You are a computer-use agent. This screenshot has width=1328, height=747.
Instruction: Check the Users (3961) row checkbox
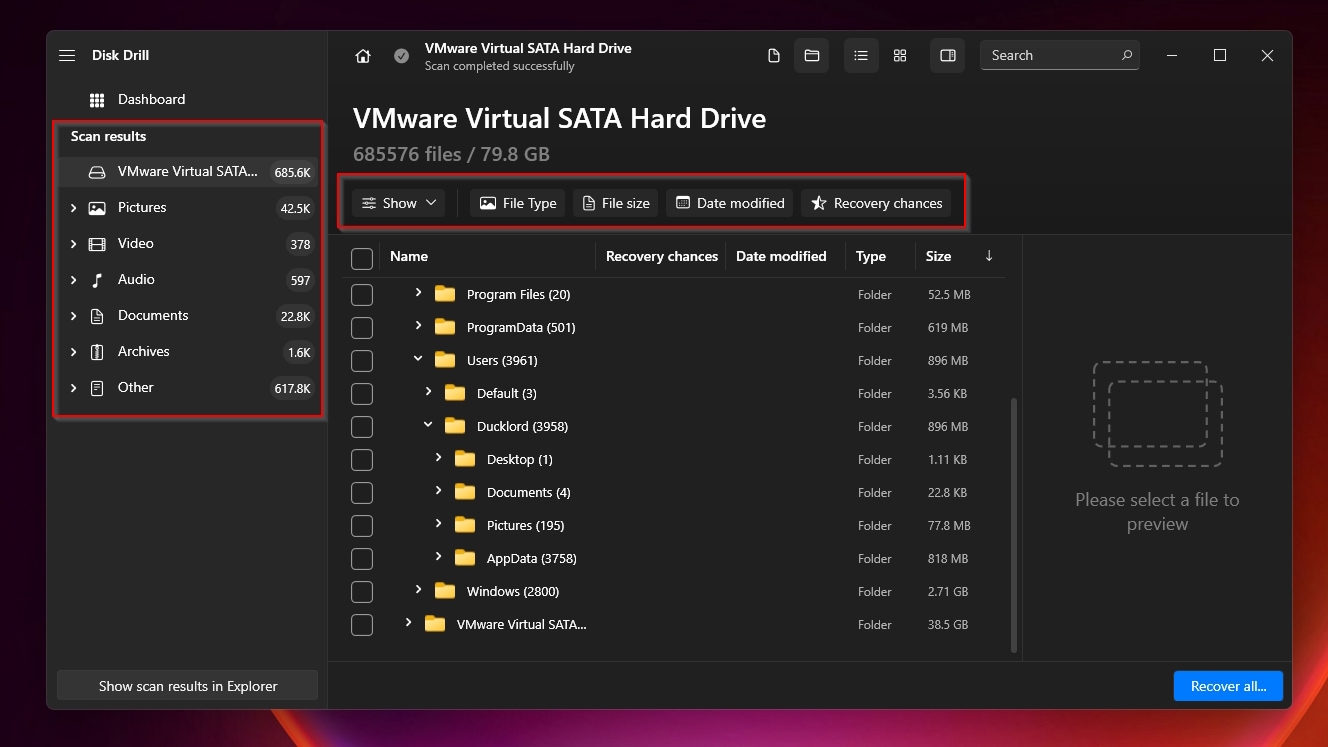362,361
